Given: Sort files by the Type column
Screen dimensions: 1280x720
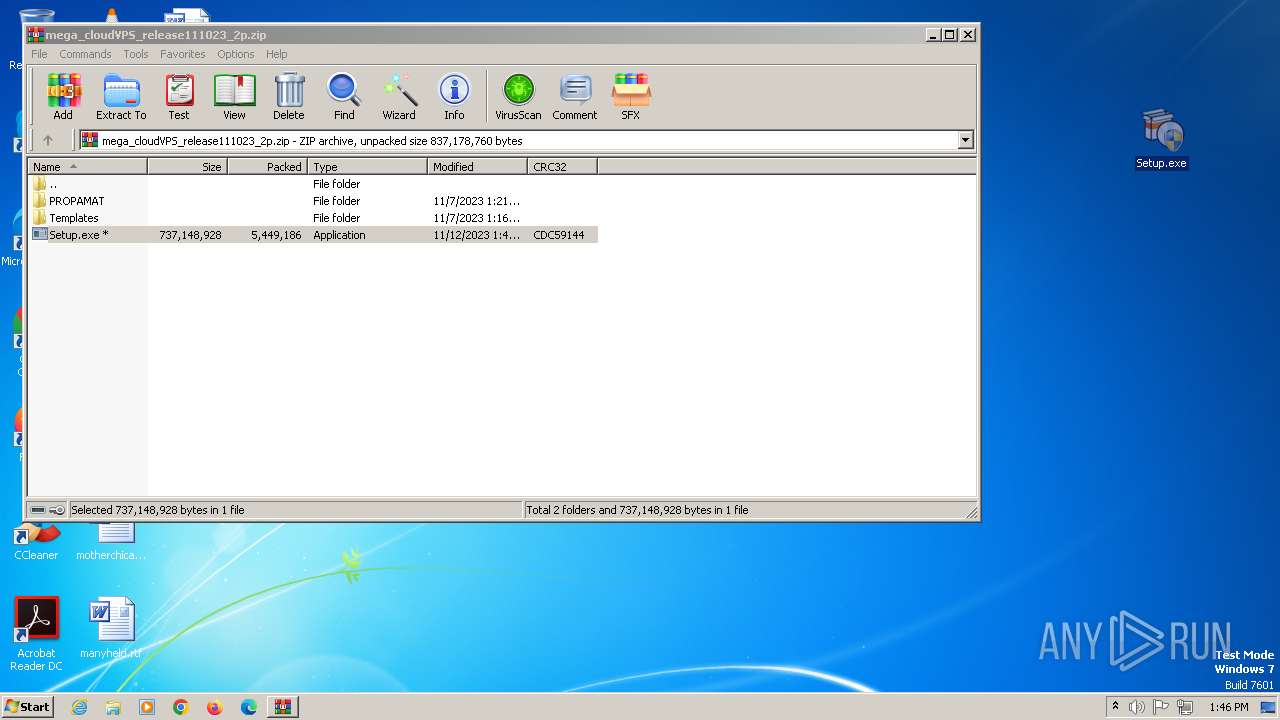Looking at the screenshot, I should (x=368, y=167).
